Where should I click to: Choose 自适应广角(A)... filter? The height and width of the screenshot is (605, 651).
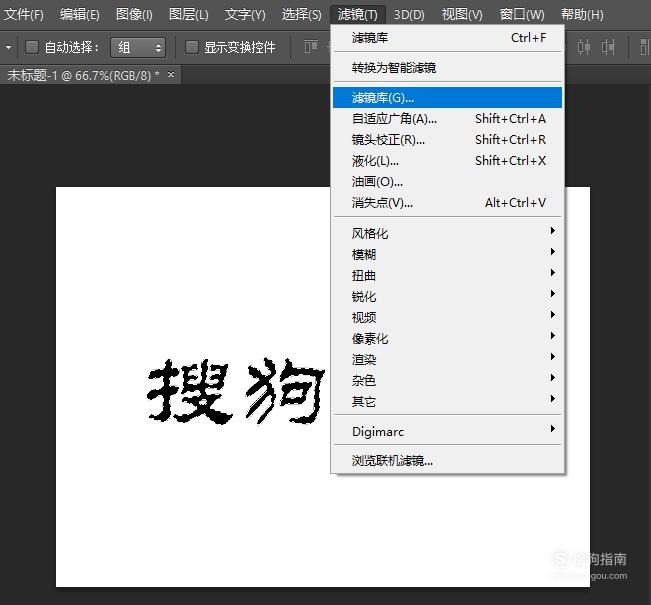[447, 119]
